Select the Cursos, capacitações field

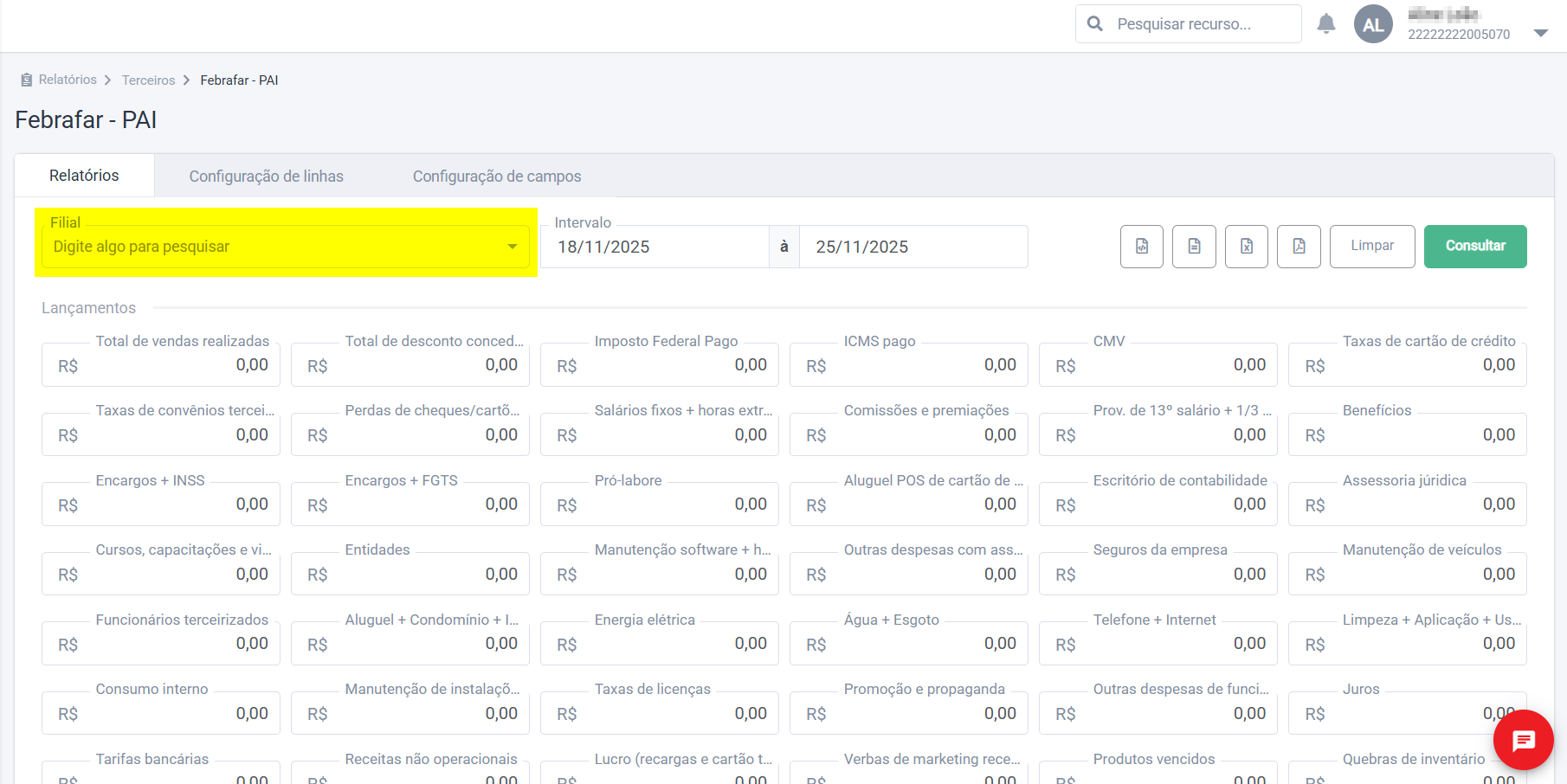161,574
